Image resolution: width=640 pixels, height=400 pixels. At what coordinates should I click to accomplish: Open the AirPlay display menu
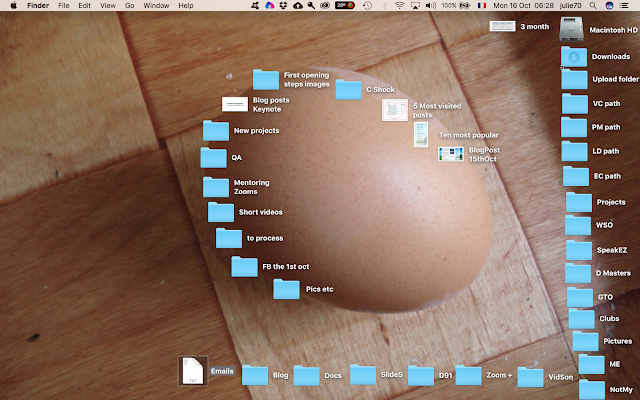pos(415,5)
